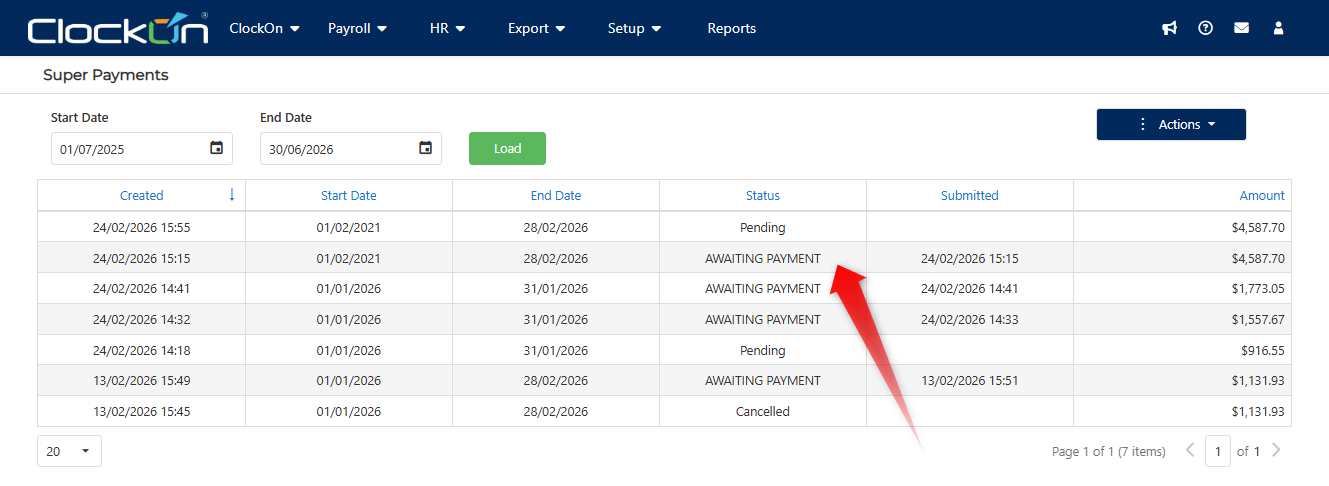Sort by the Created column header
The width and height of the screenshot is (1329, 486).
point(141,195)
